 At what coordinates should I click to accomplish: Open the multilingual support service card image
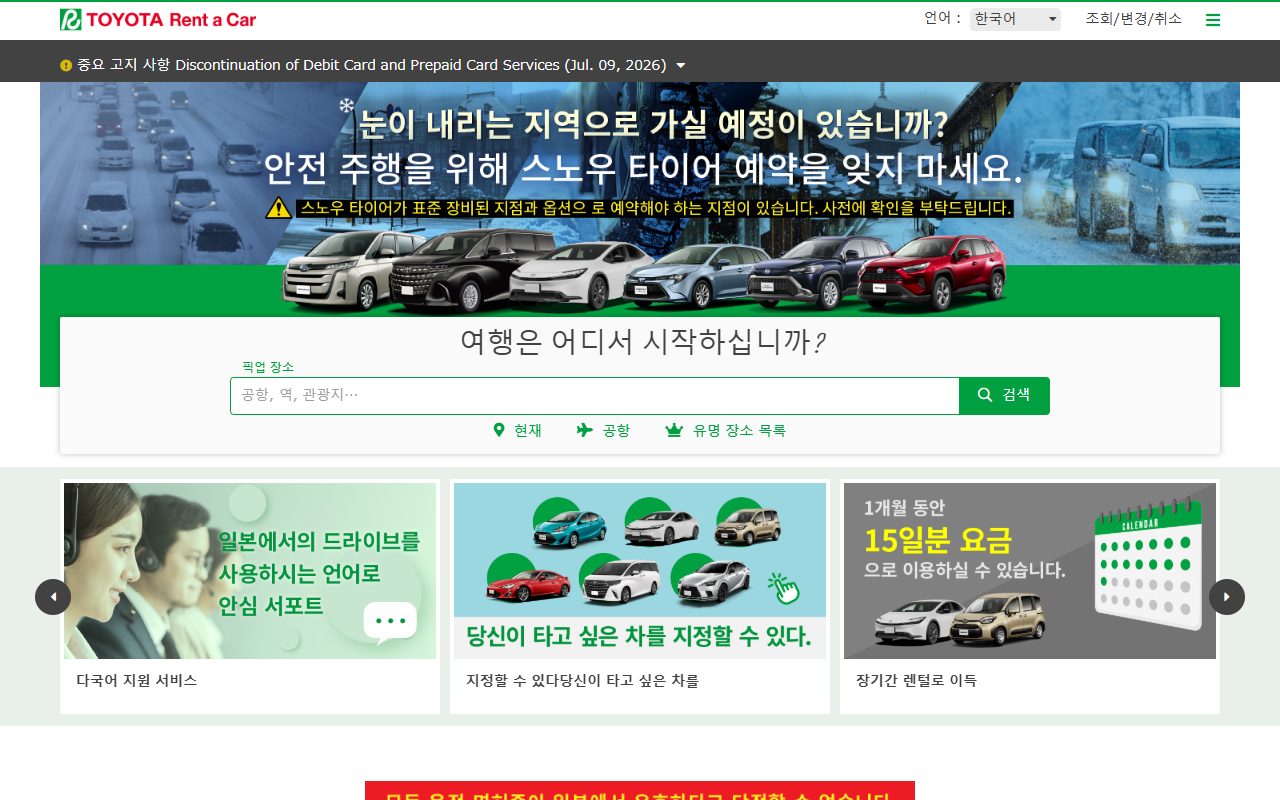(x=250, y=571)
